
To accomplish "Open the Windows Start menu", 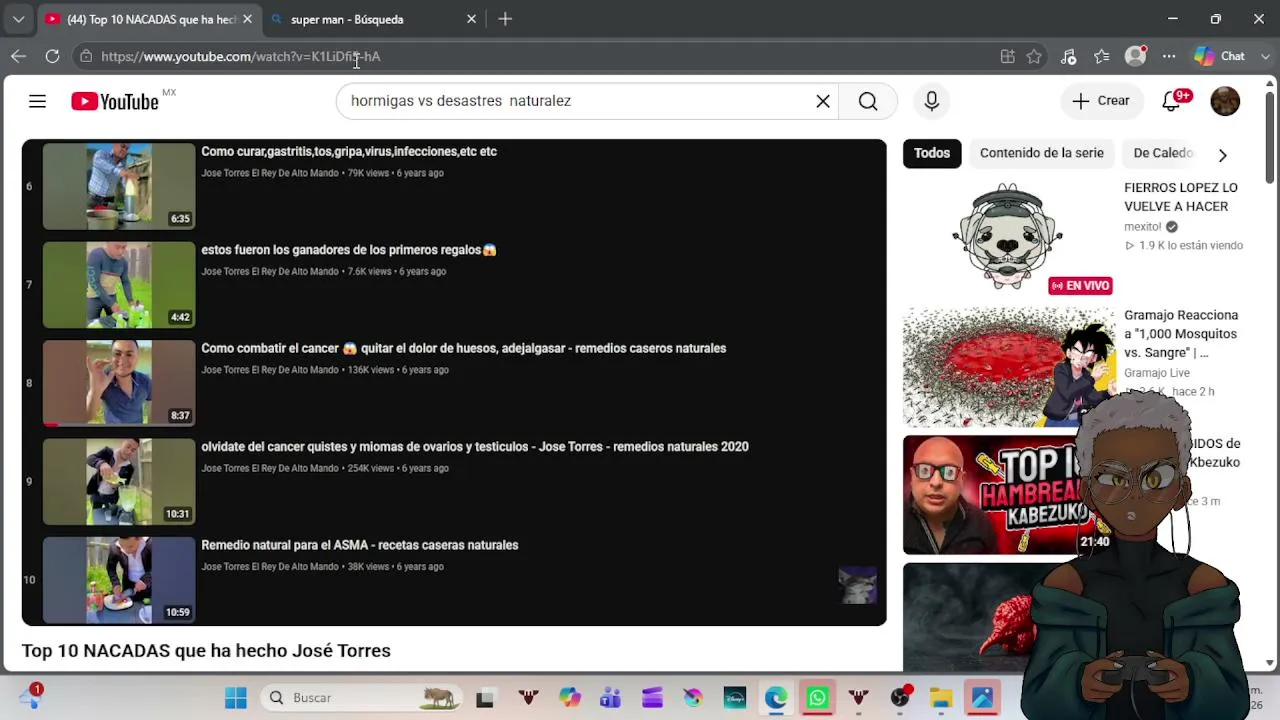I will pos(236,698).
